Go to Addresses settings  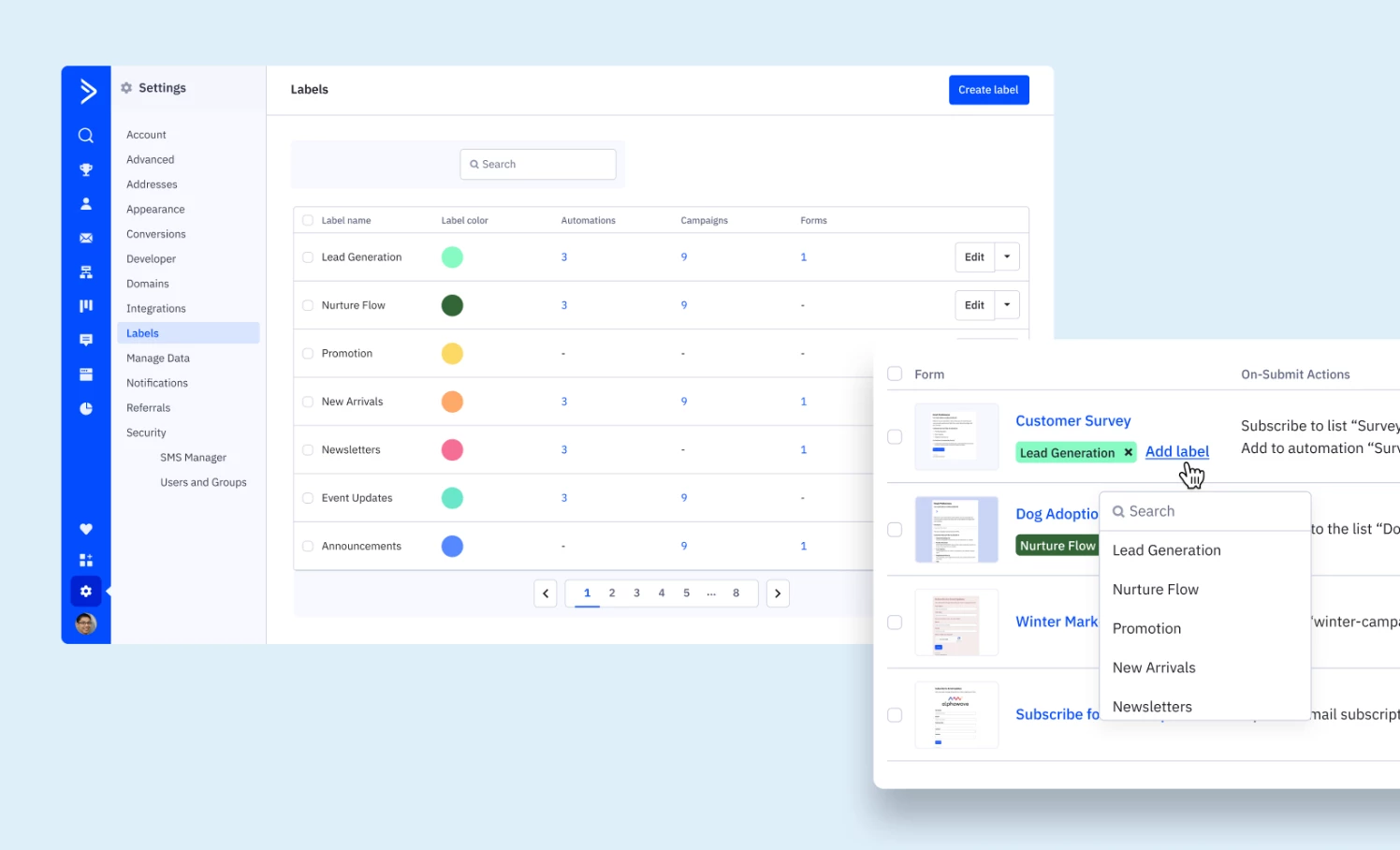point(152,184)
